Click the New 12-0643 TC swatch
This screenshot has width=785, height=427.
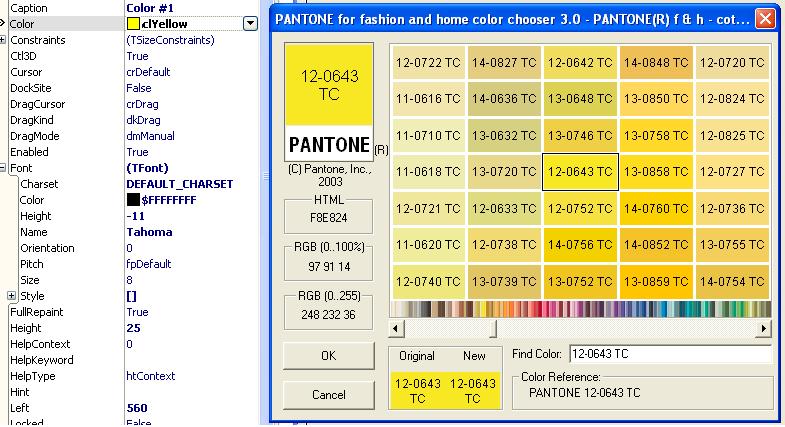(473, 390)
